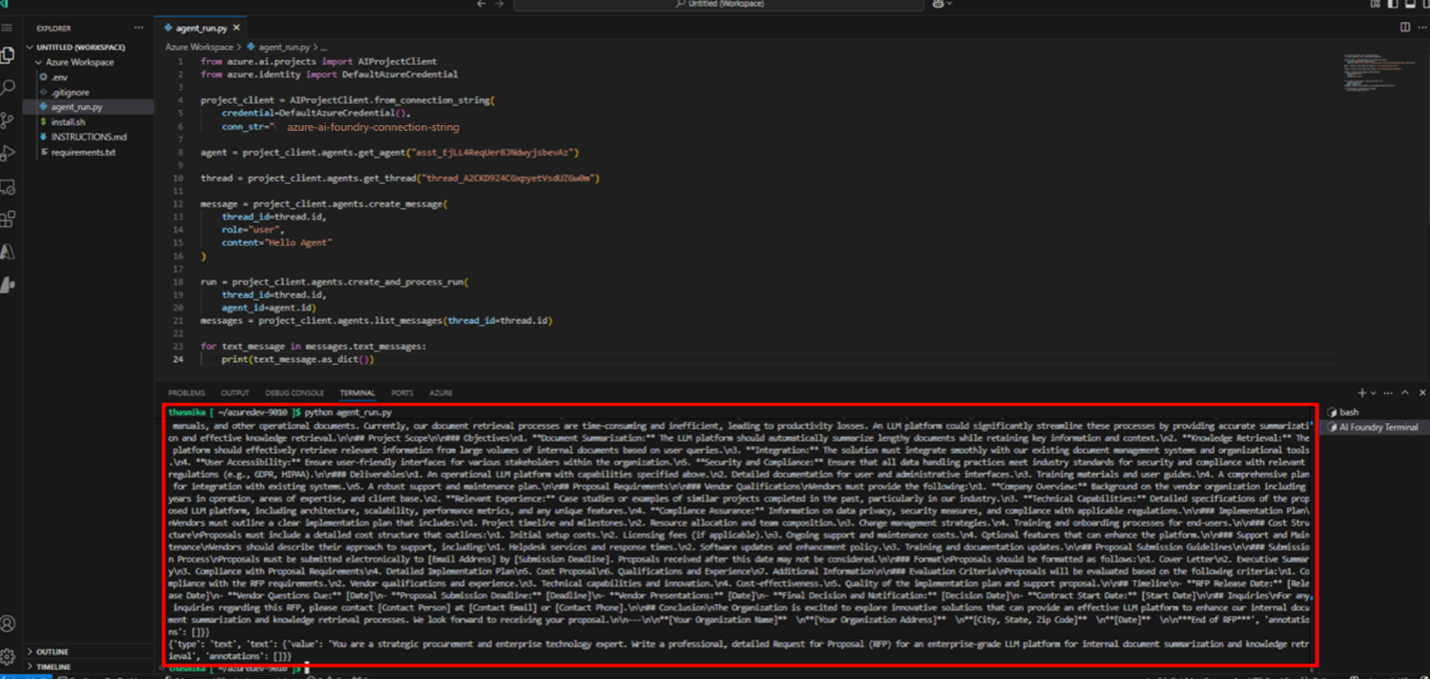Toggle the Explorer view open
This screenshot has height=684, width=1430.
click(x=7, y=57)
